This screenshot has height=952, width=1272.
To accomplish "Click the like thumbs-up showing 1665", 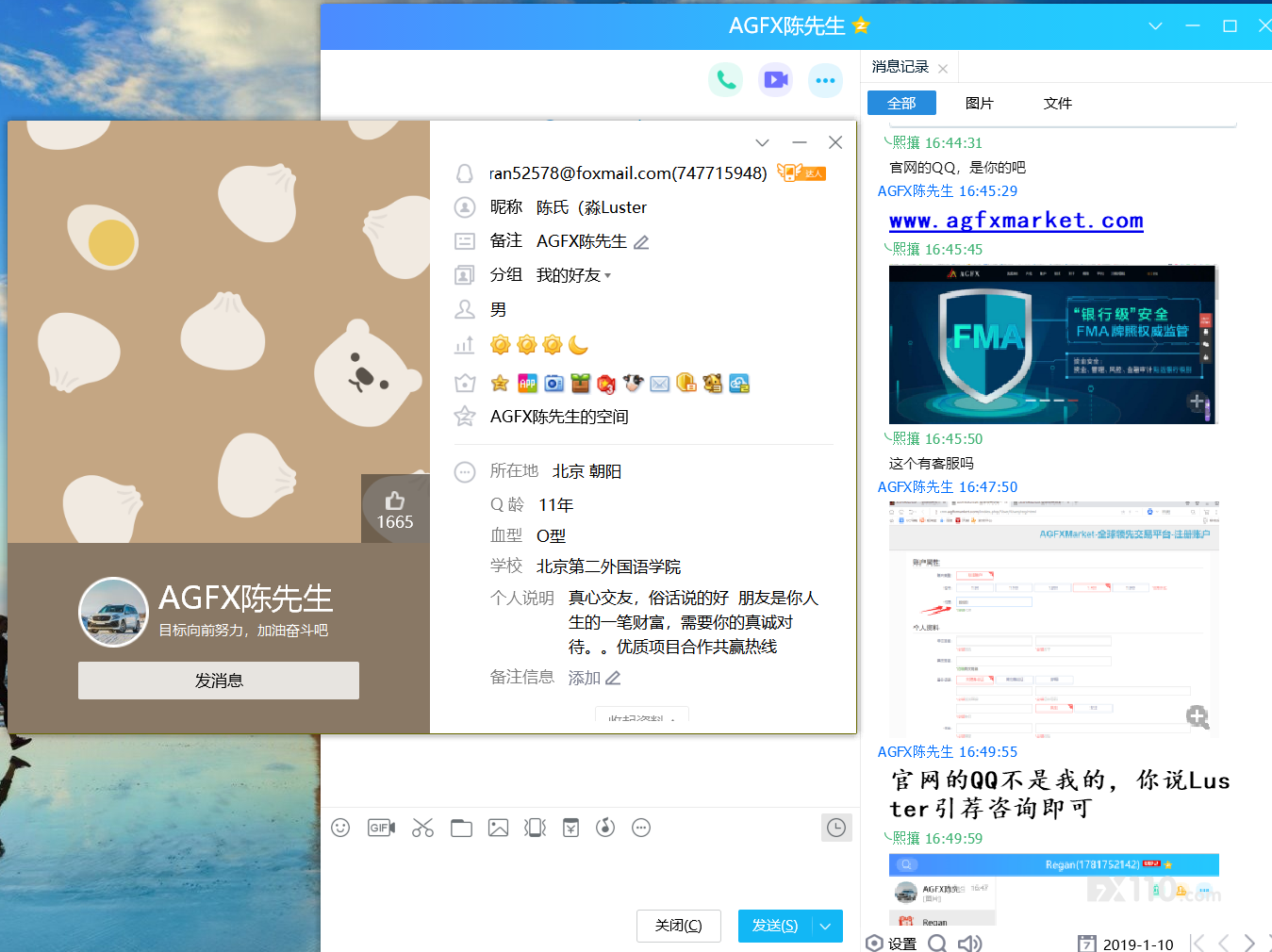I will pyautogui.click(x=395, y=510).
